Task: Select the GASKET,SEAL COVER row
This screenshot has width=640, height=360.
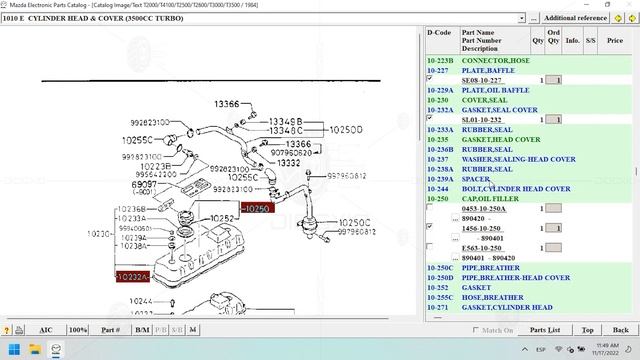Action: (x=529, y=110)
